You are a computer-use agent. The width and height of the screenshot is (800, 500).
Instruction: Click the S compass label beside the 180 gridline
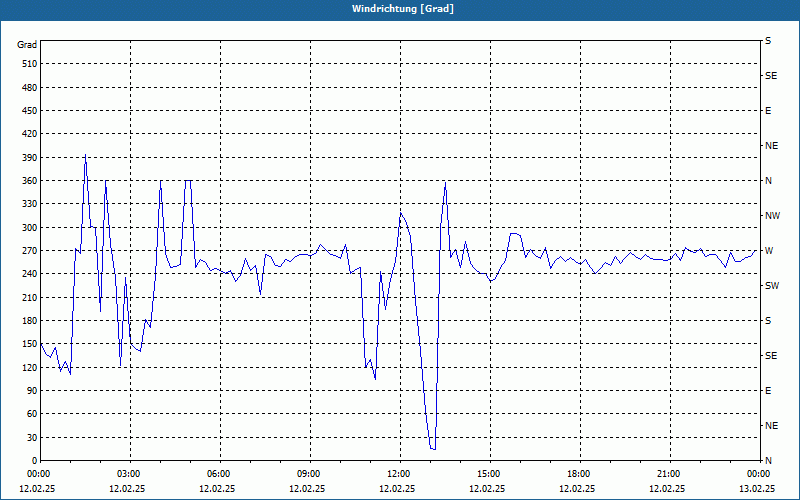point(768,321)
